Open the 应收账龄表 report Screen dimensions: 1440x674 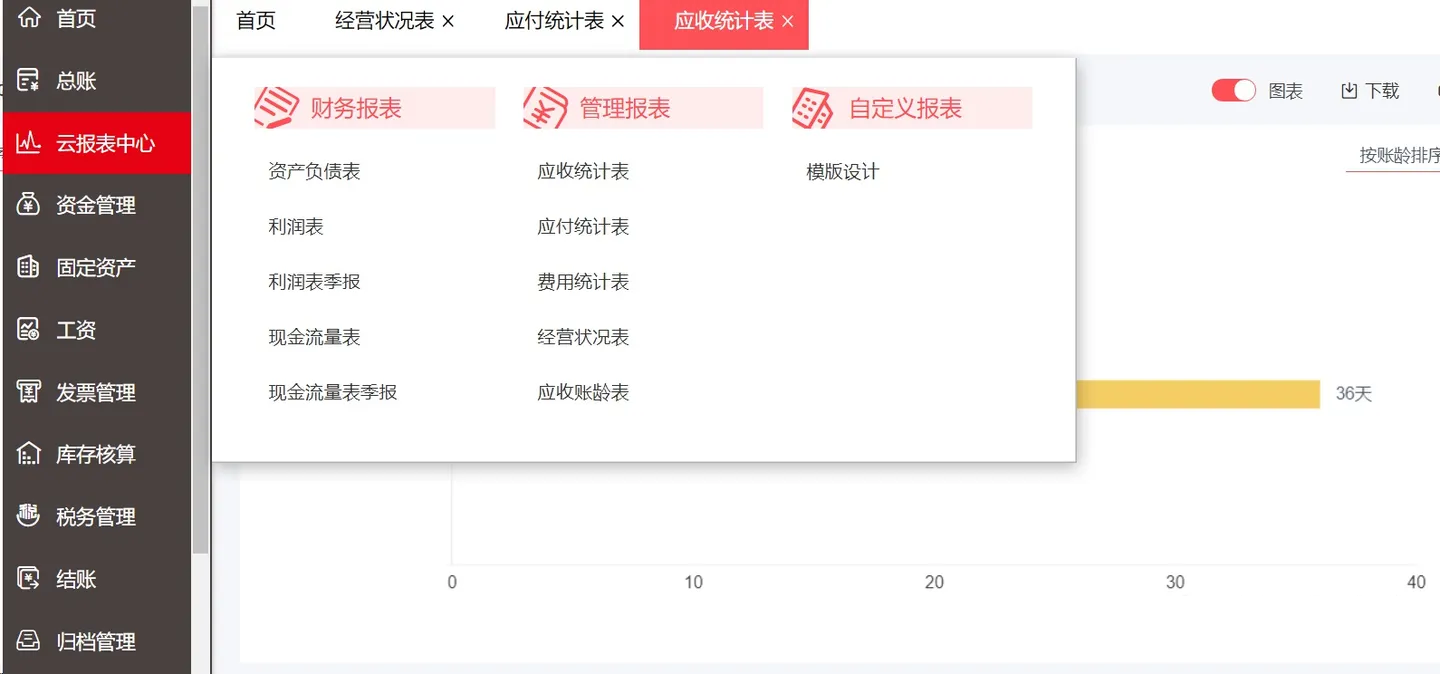coord(583,392)
